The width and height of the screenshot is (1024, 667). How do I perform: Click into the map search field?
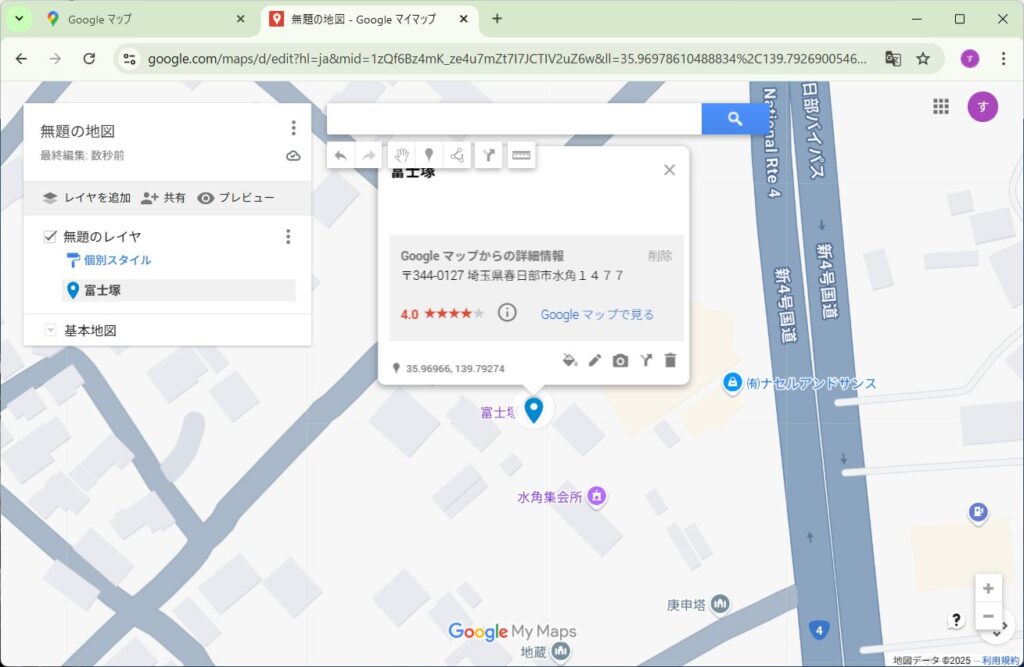click(515, 119)
